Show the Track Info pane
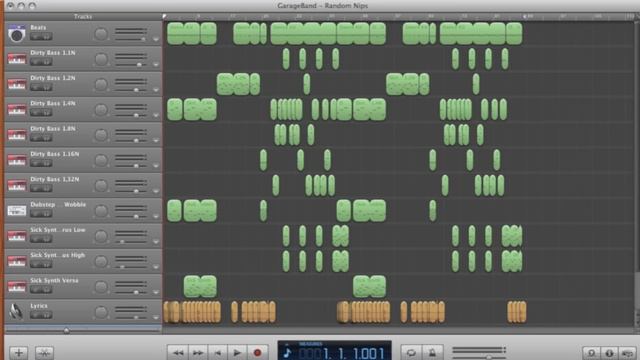 pyautogui.click(x=609, y=353)
